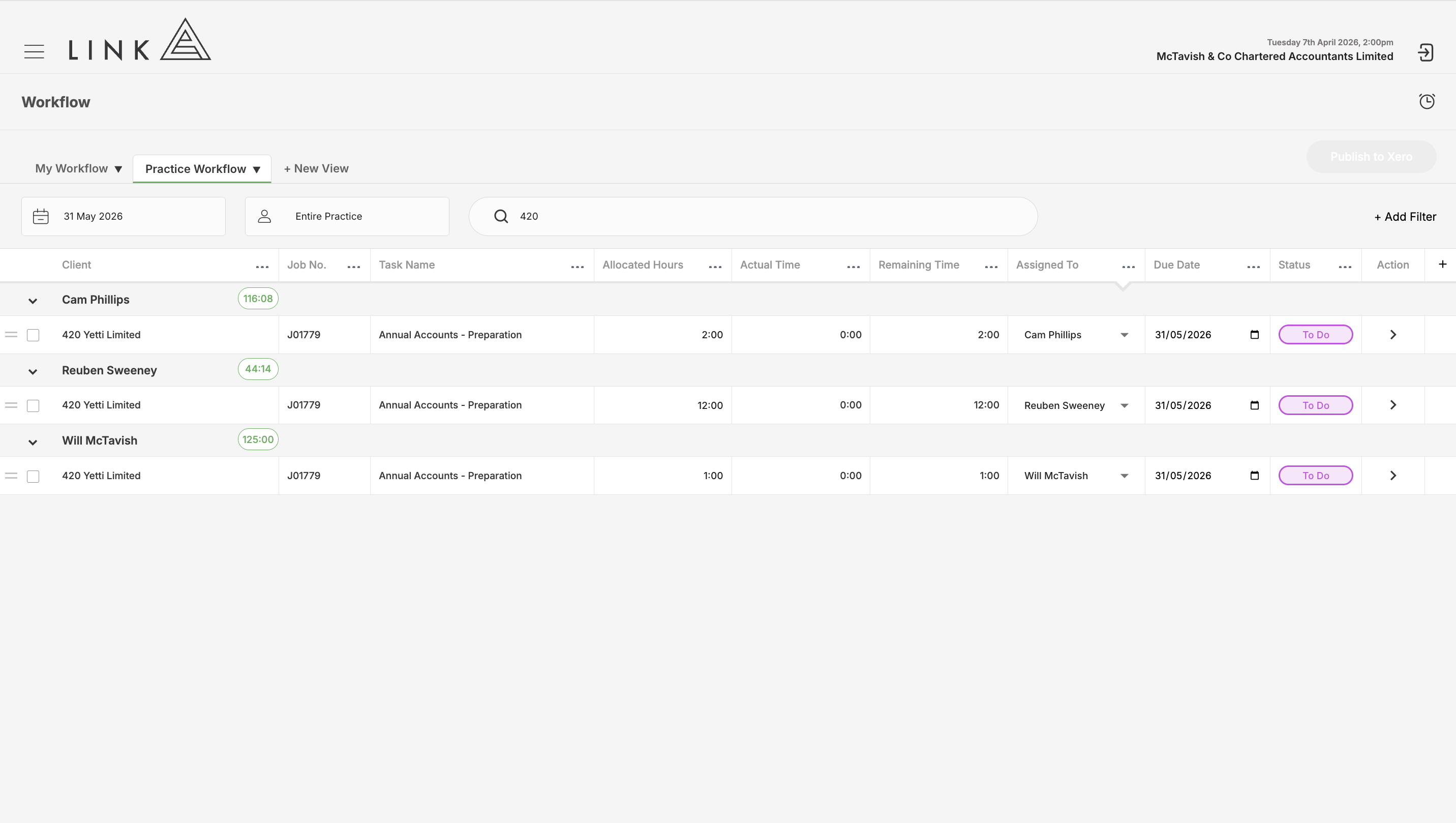This screenshot has height=823, width=1456.
Task: Click job number J01779 in Will McTavish row
Action: [304, 476]
